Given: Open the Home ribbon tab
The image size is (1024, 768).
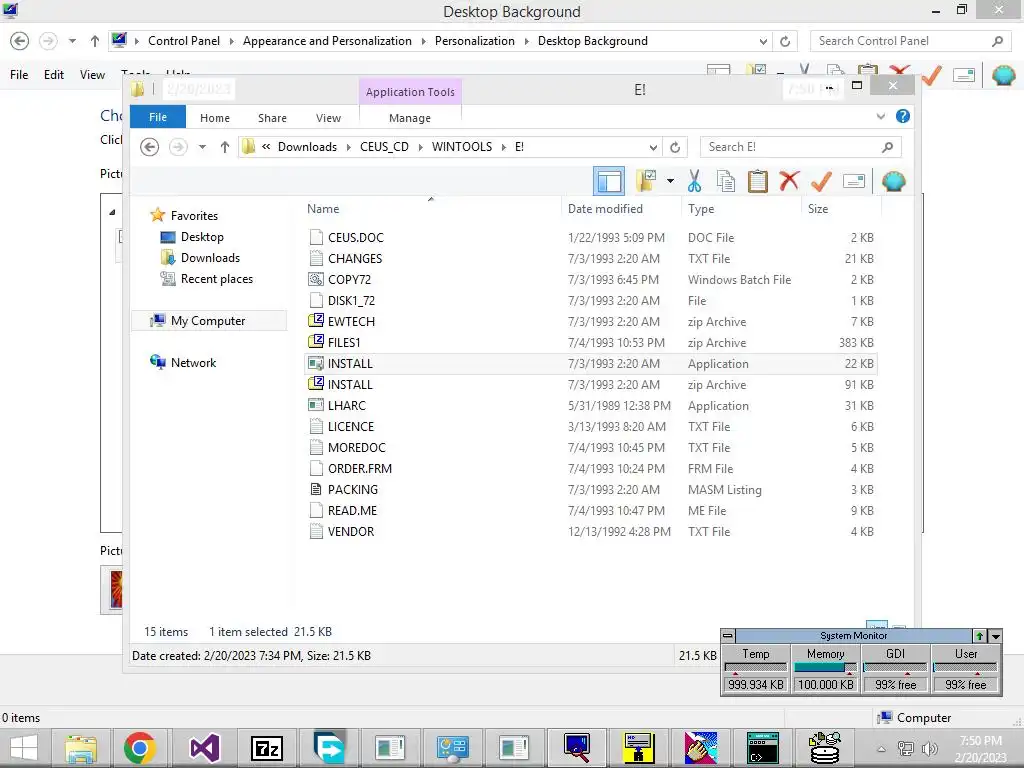Looking at the screenshot, I should tap(215, 118).
